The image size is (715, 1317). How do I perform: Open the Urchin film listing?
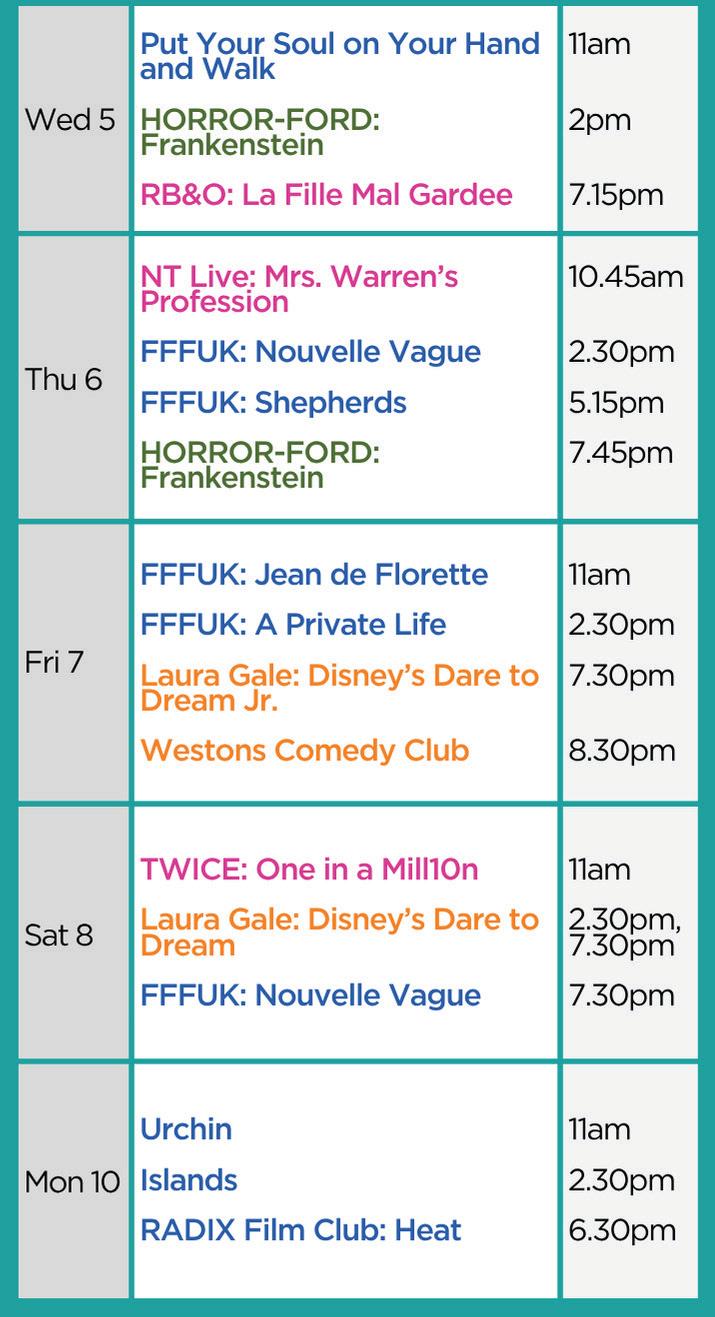pyautogui.click(x=186, y=1129)
